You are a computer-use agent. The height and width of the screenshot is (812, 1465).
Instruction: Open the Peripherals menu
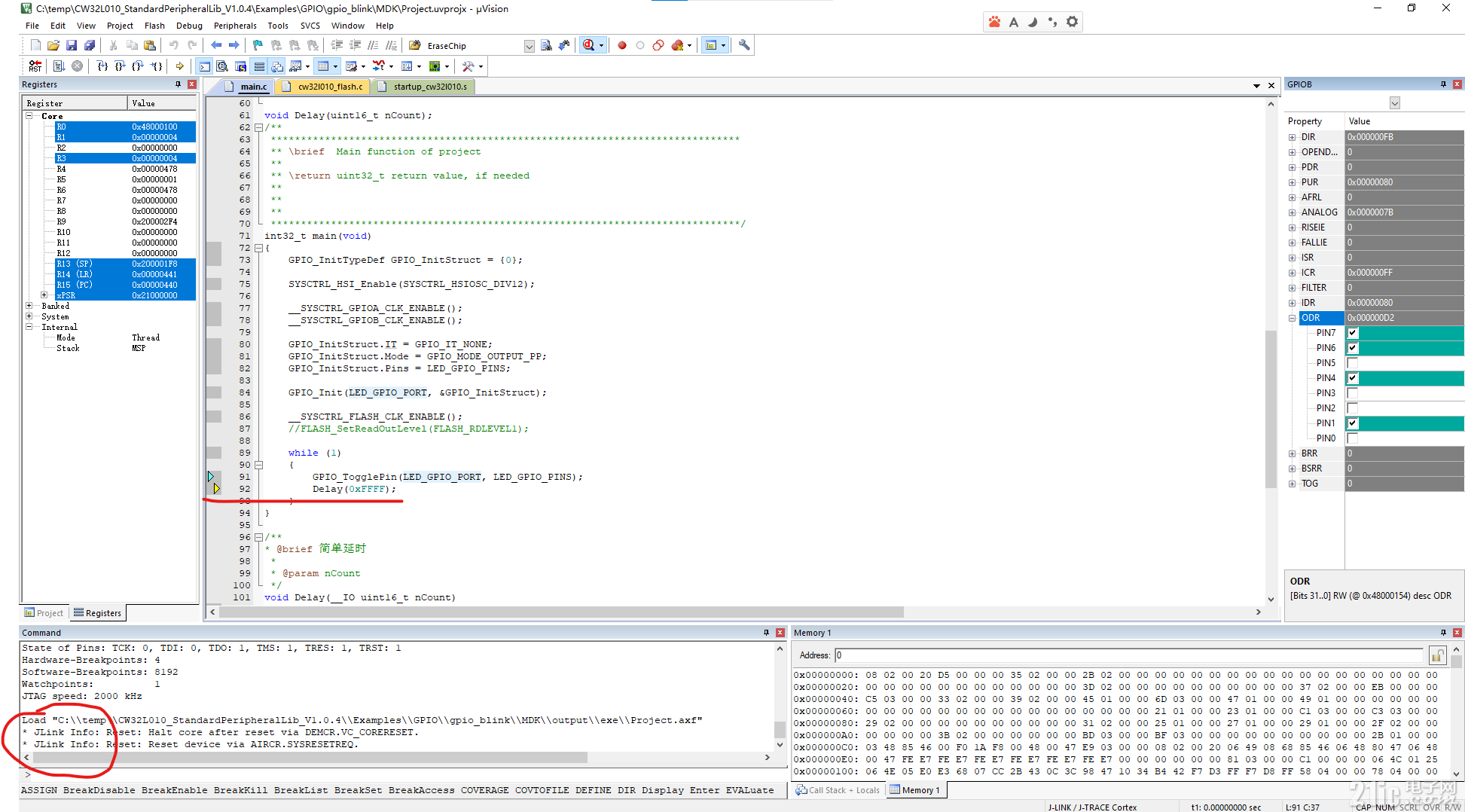click(235, 26)
